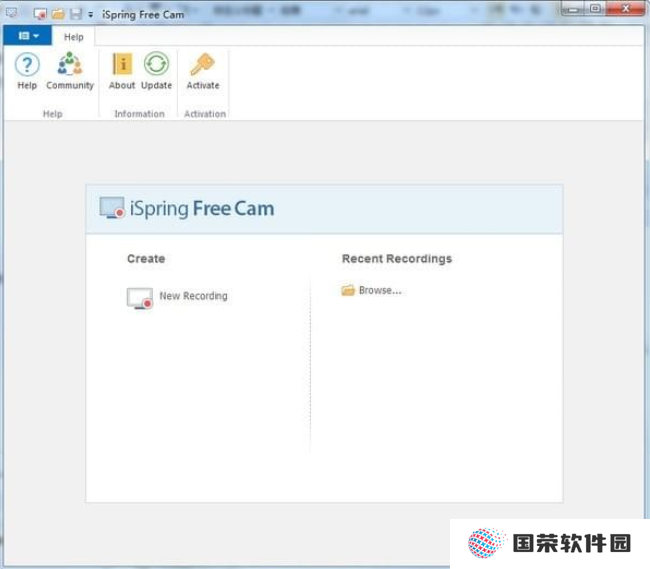Open the blue application menu dropdown
Screen dimensions: 650x569
(28, 36)
